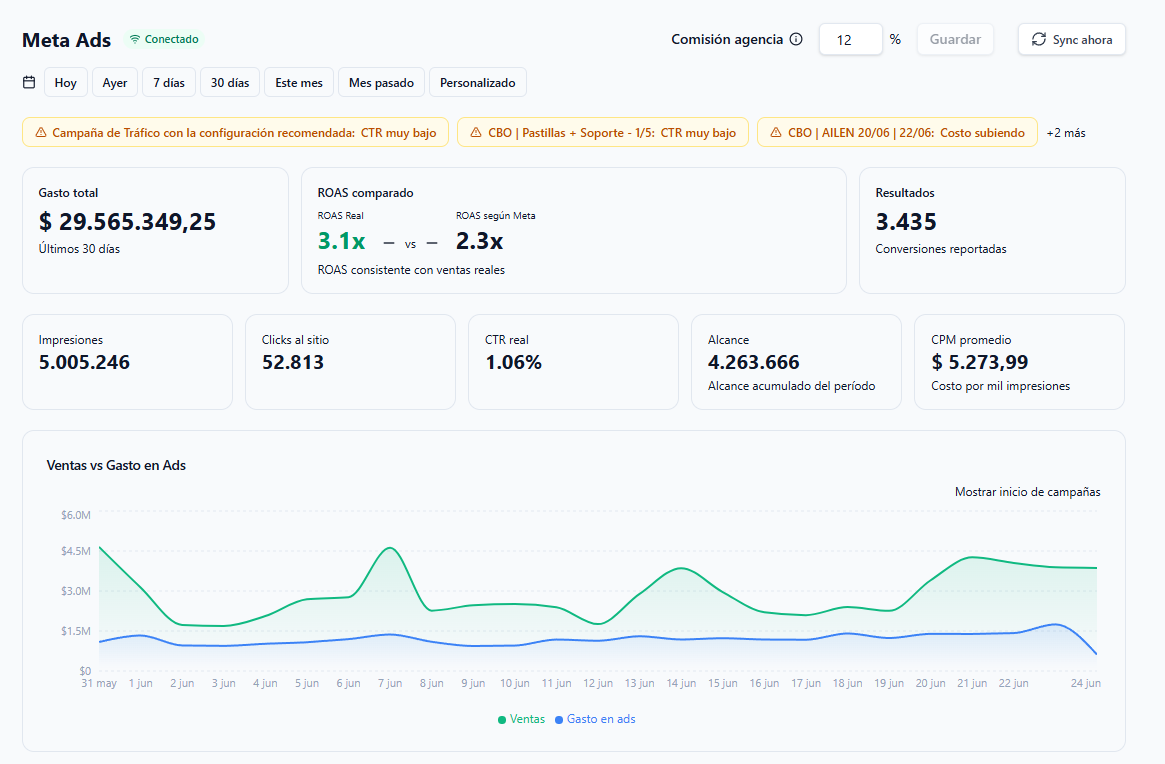
Task: Click the Alcance acumulado del período caption
Action: 791,386
